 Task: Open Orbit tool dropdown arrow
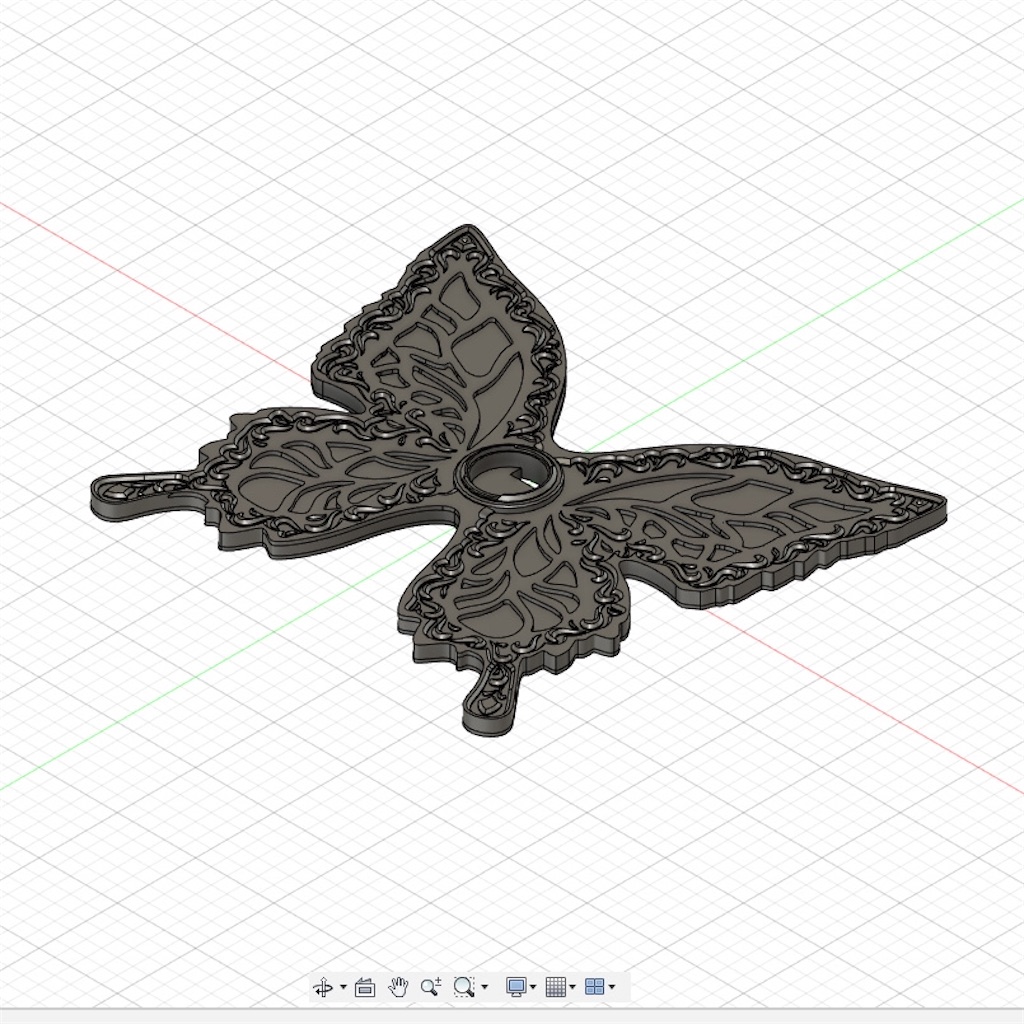click(344, 987)
